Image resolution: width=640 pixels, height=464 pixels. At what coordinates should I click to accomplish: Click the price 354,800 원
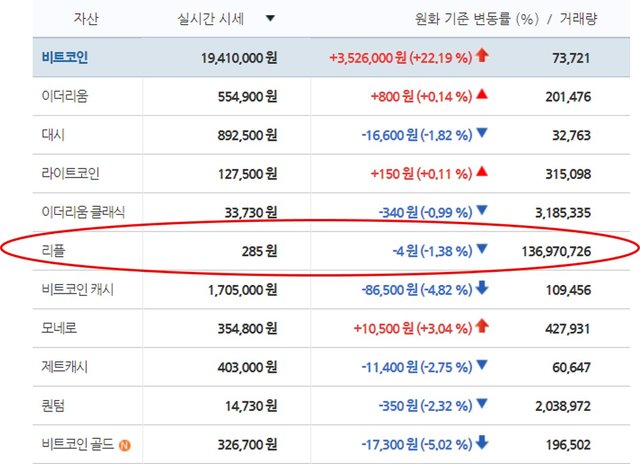click(x=247, y=329)
